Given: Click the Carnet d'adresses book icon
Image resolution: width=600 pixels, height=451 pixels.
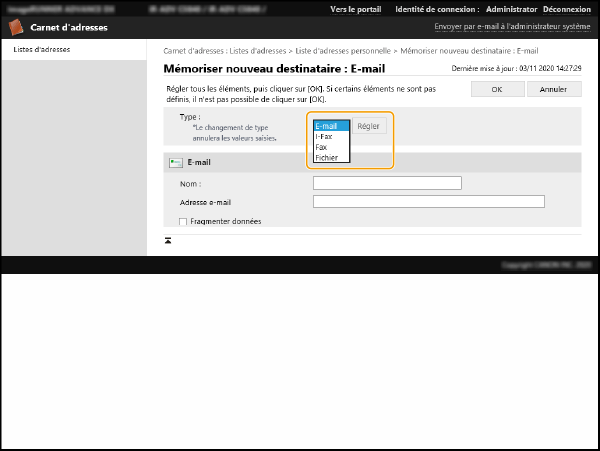Looking at the screenshot, I should click(x=17, y=27).
